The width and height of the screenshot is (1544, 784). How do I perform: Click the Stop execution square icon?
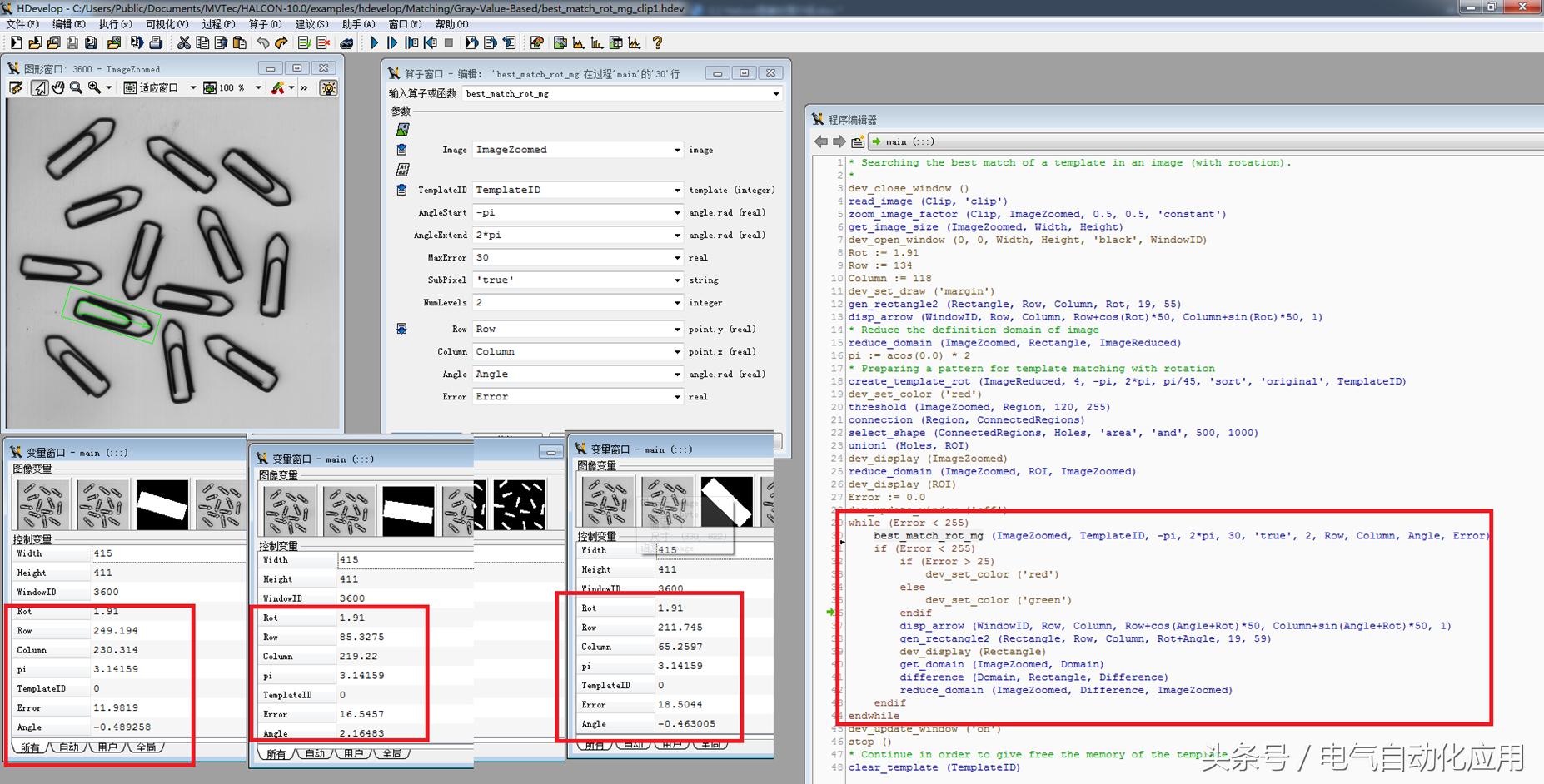point(449,42)
